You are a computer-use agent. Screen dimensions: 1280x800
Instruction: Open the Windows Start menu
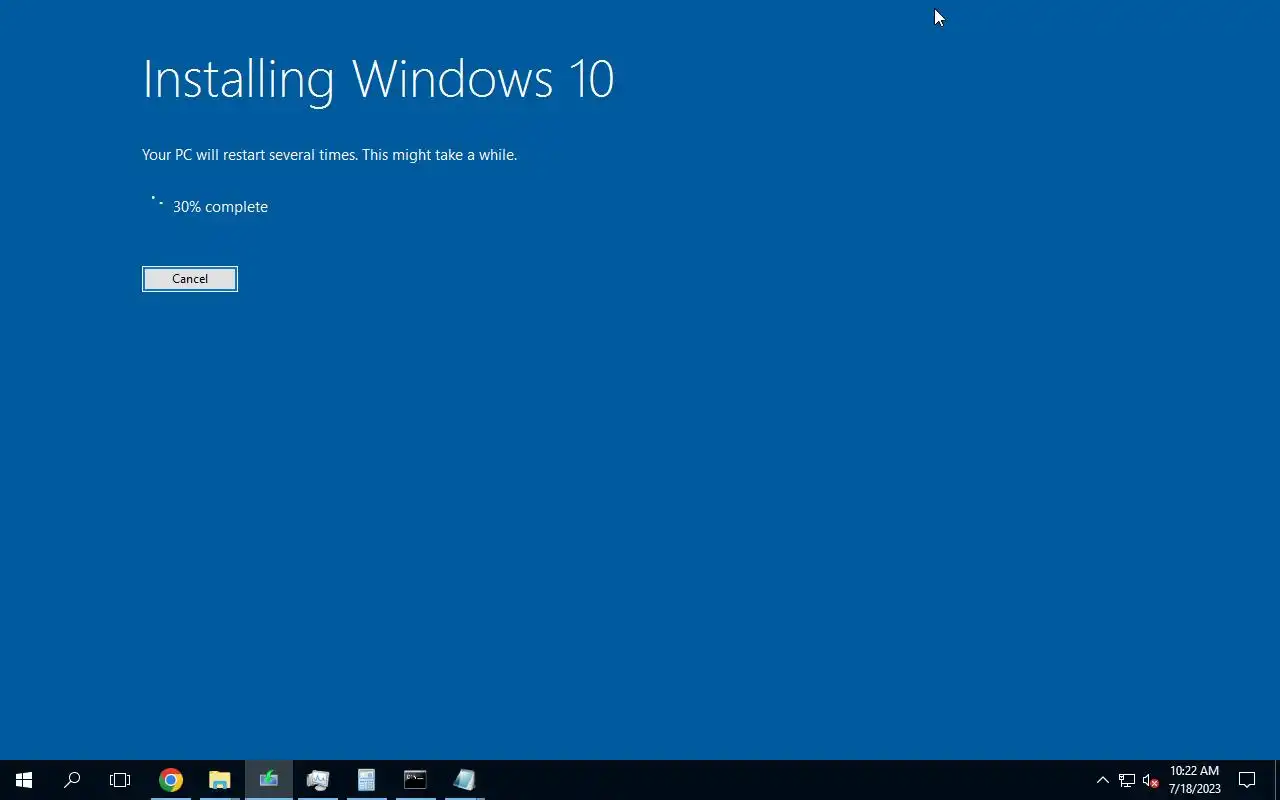pos(24,780)
